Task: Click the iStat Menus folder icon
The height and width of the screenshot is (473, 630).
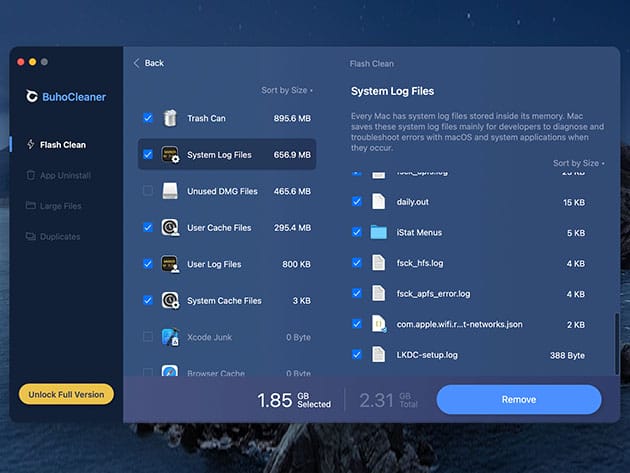Action: click(x=378, y=232)
